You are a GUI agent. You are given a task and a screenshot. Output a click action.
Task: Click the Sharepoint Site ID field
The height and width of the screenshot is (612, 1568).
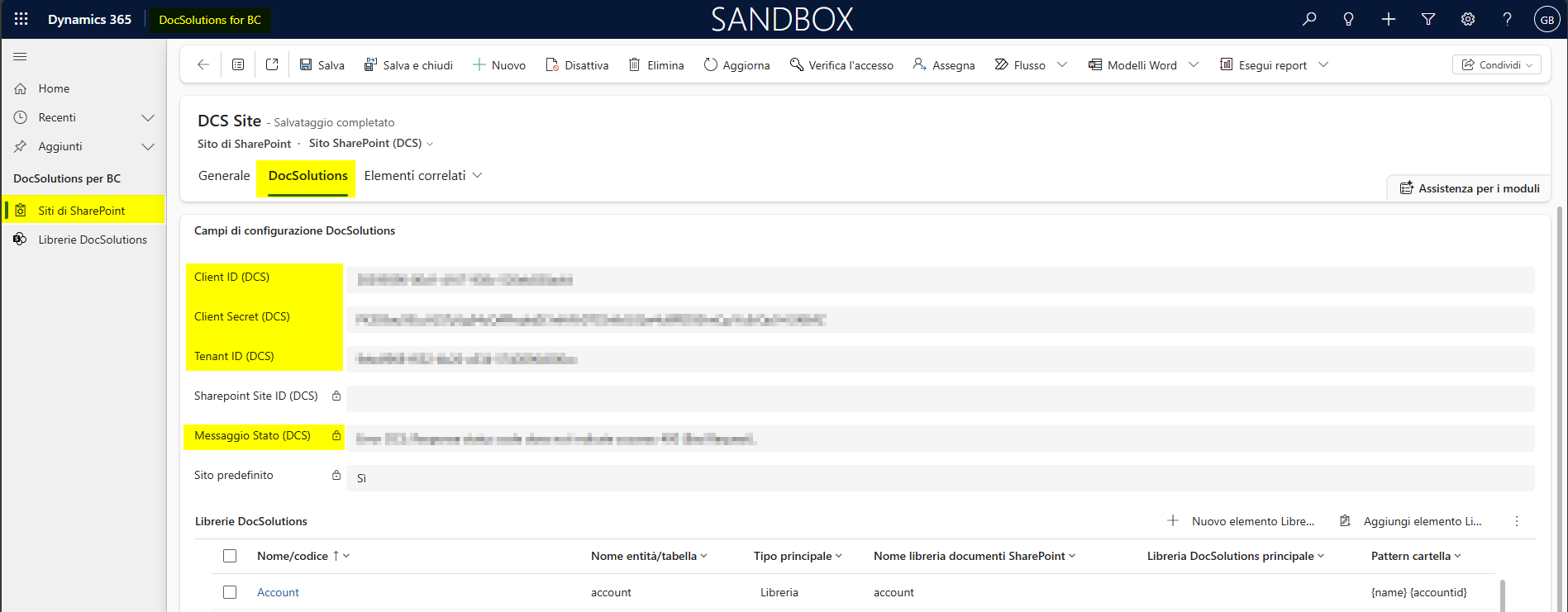click(940, 399)
